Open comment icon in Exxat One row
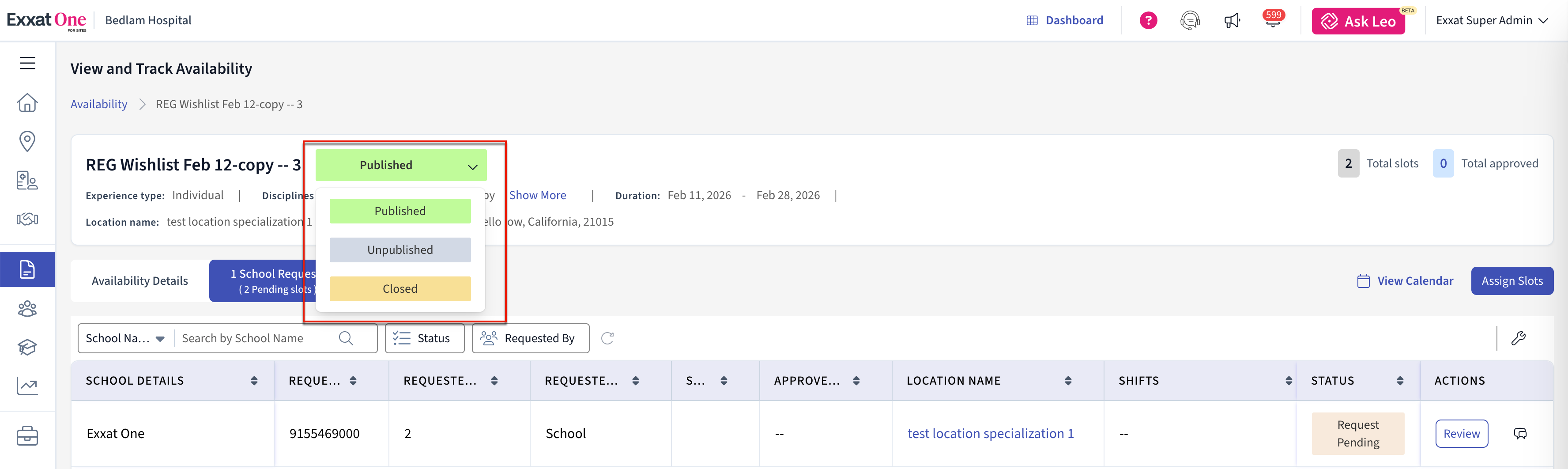This screenshot has height=469, width=1568. [1520, 434]
